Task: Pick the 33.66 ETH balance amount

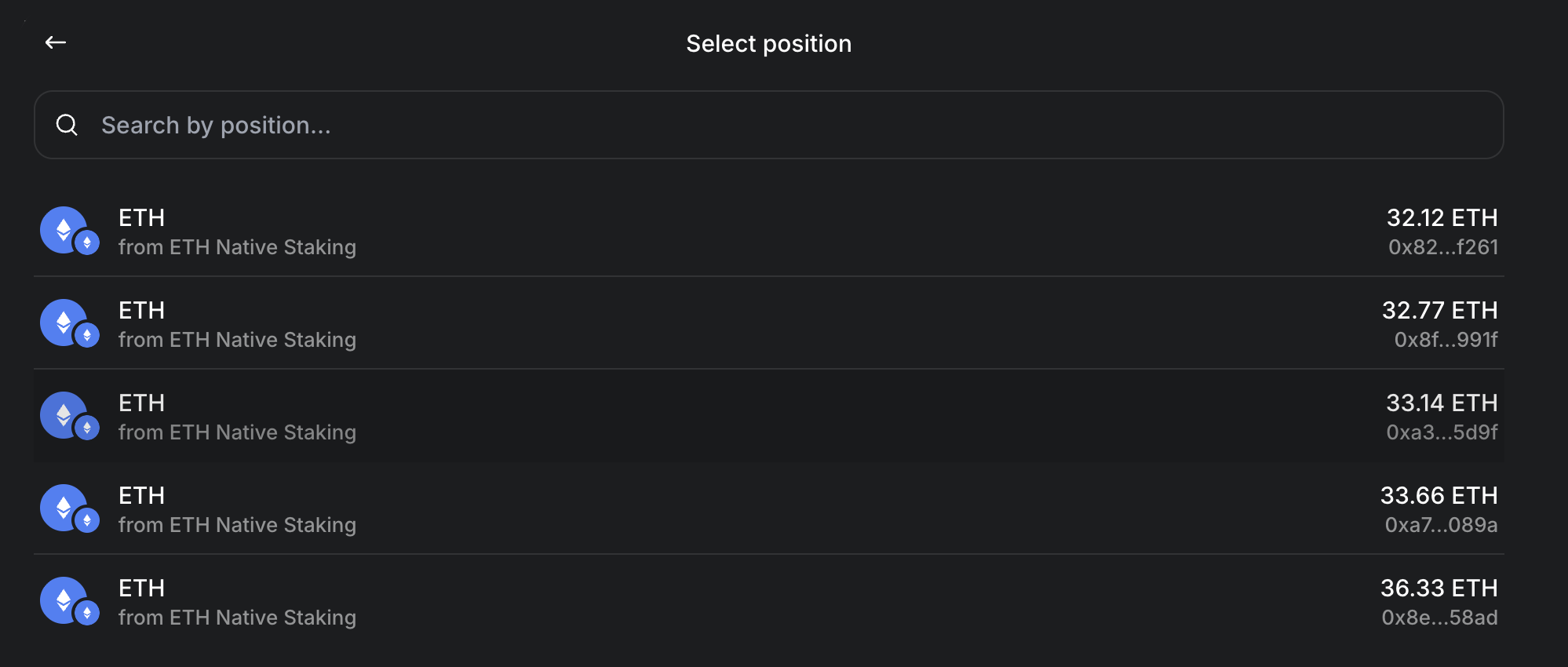Action: click(1439, 495)
